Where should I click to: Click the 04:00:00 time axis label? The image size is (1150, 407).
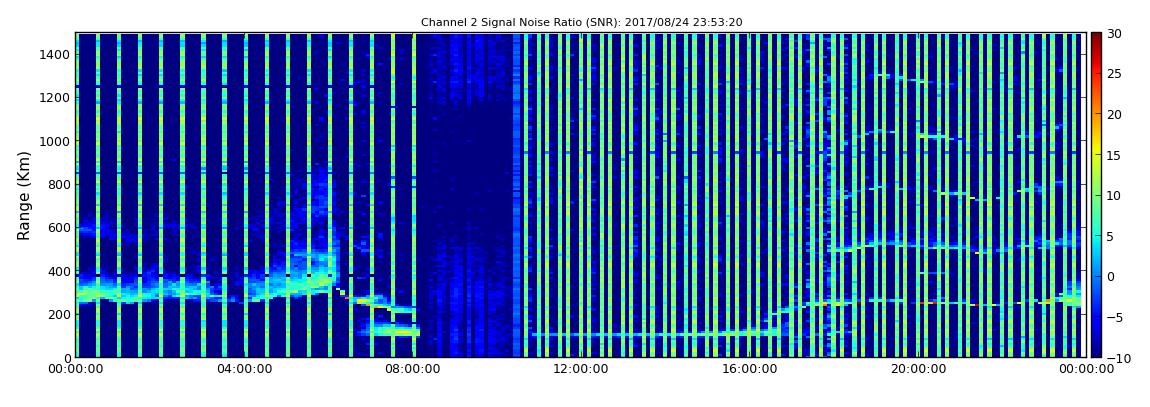point(245,370)
